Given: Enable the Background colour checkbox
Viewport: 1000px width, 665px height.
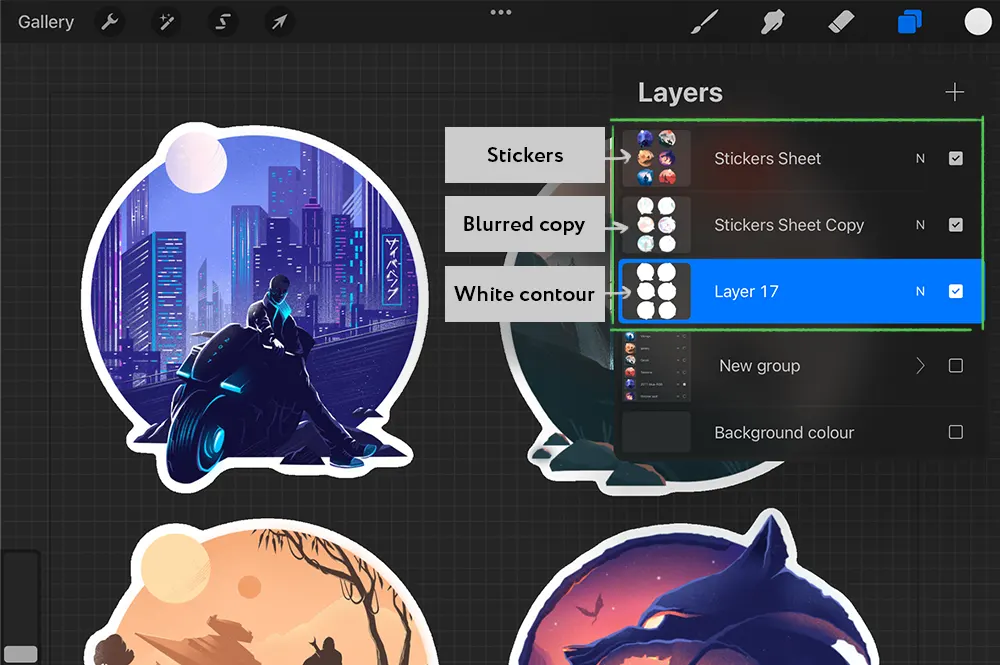Looking at the screenshot, I should tap(955, 432).
